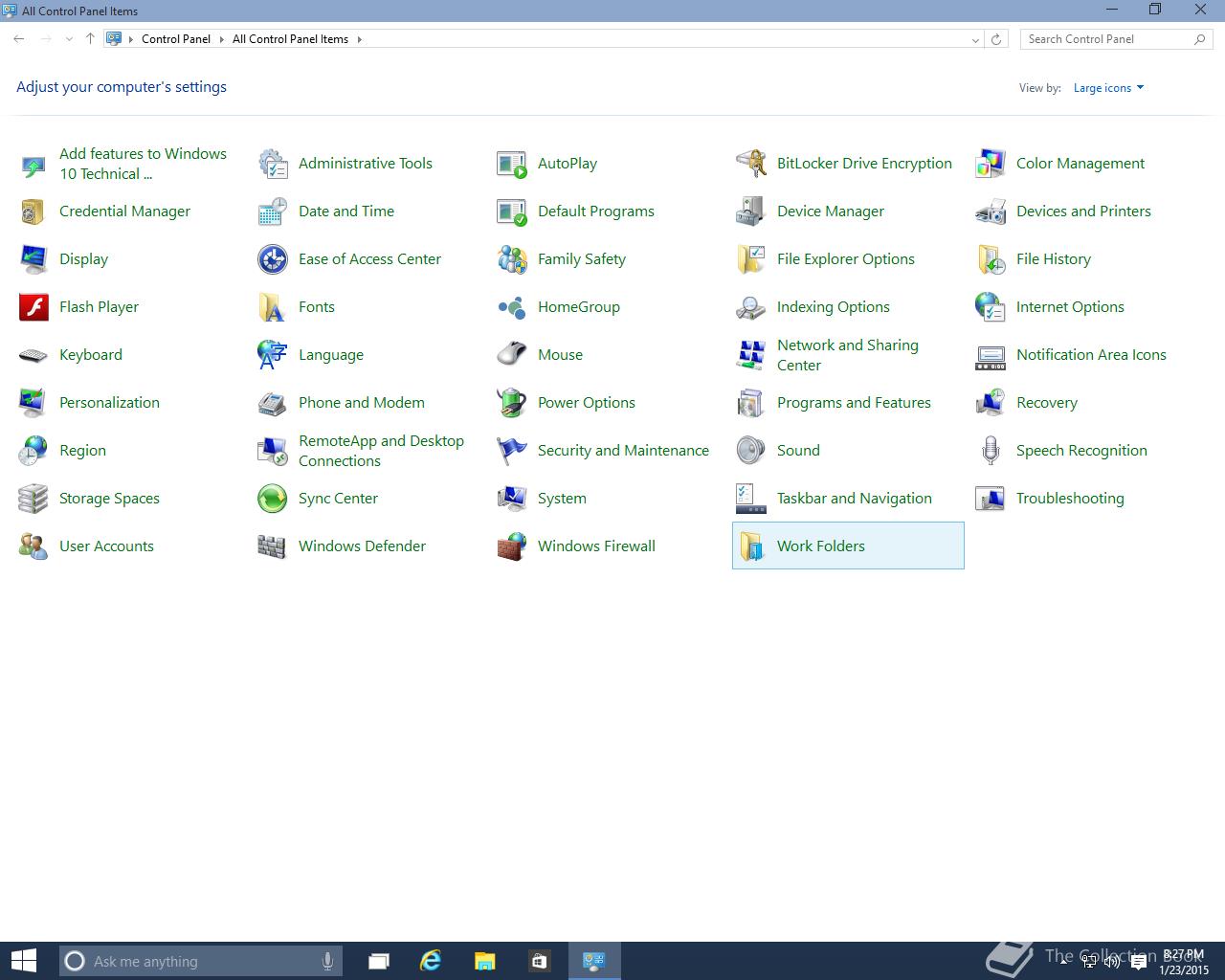Open the AutoPlay icon

coord(512,164)
